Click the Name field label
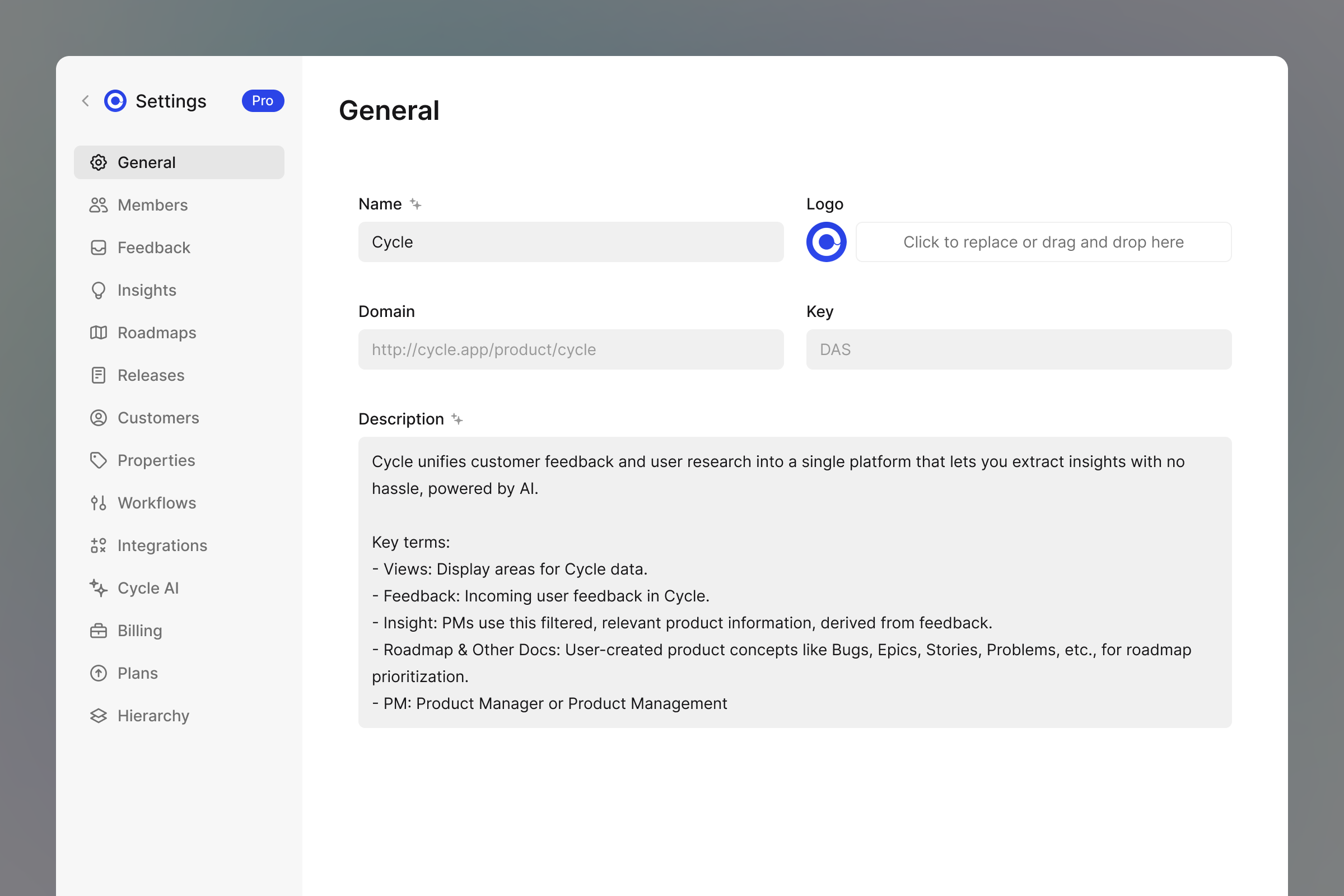This screenshot has width=1344, height=896. (380, 204)
